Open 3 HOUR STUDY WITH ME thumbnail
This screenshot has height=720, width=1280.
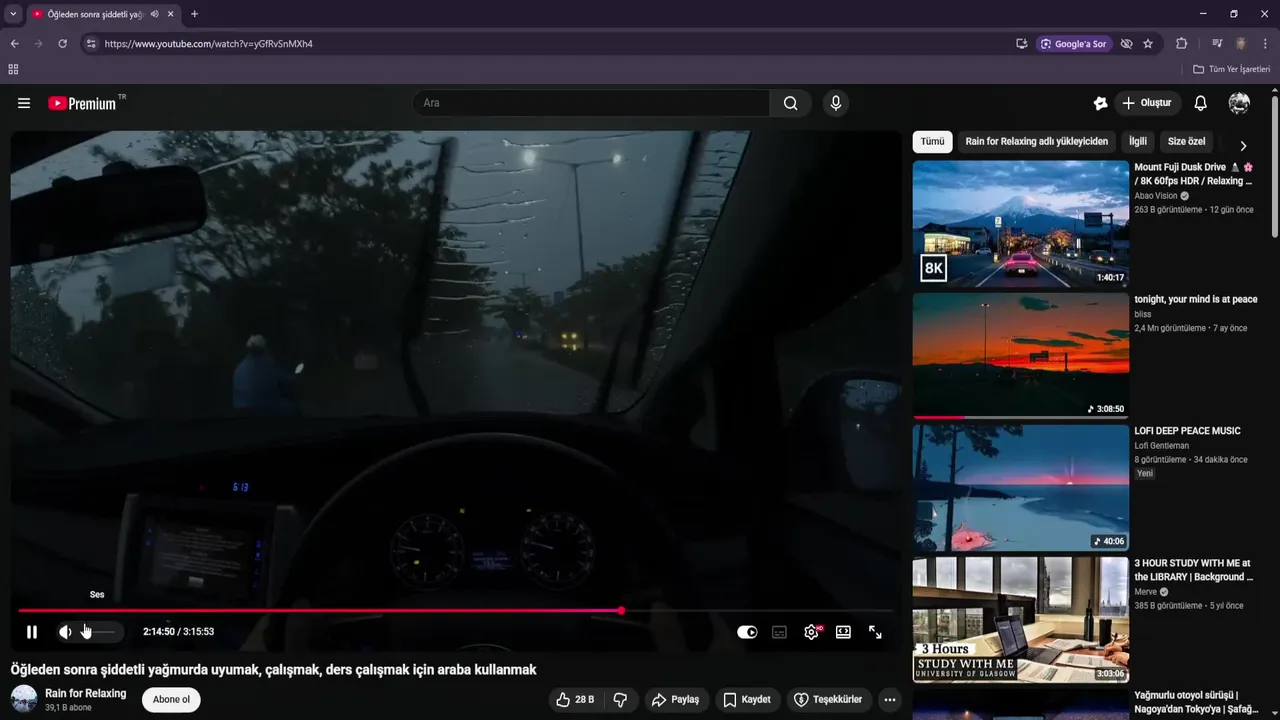[x=1021, y=620]
